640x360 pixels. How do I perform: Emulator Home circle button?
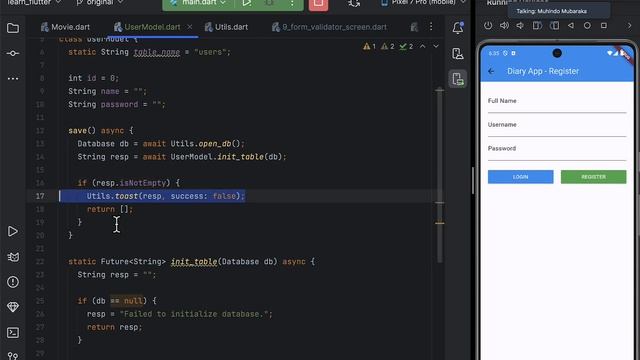pos(587,25)
